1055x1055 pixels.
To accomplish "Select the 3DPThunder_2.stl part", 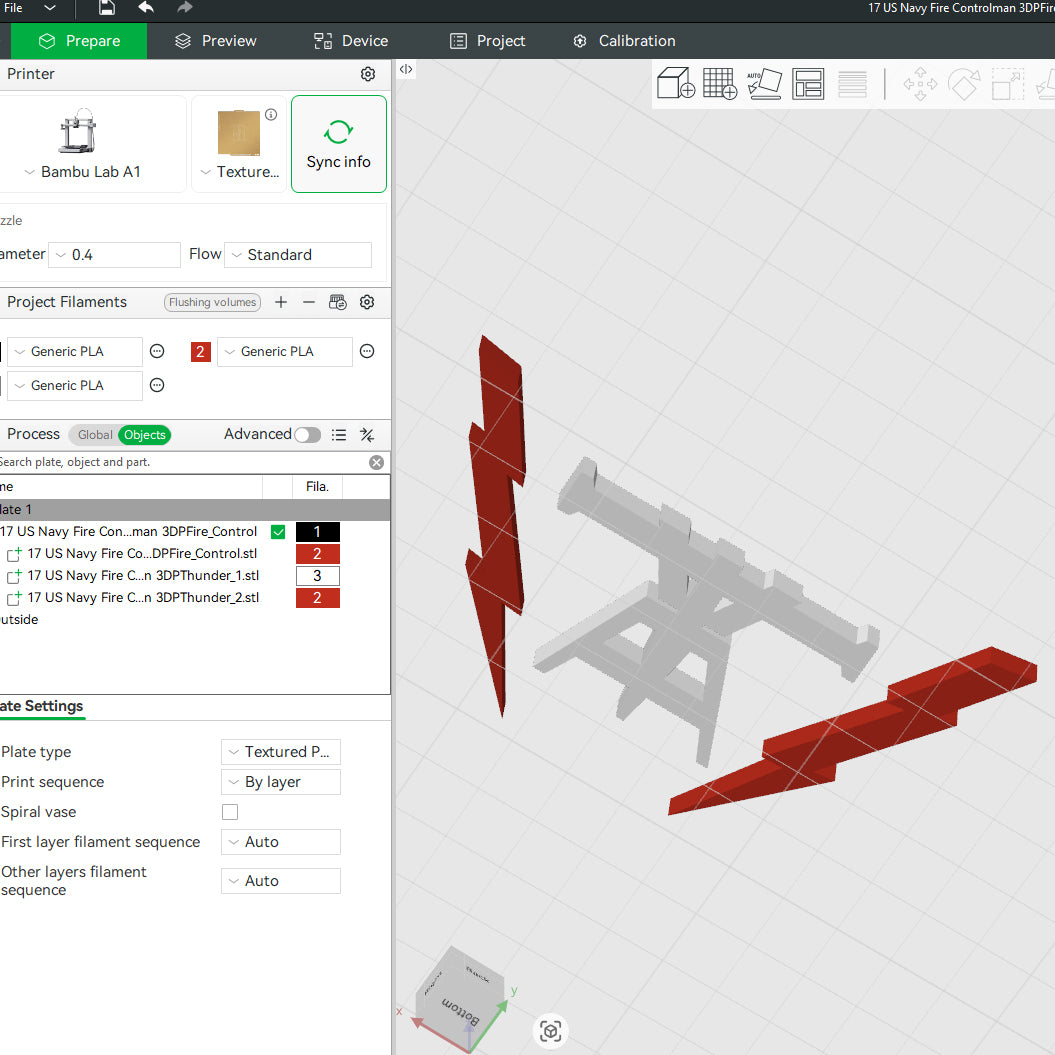I will tap(143, 597).
